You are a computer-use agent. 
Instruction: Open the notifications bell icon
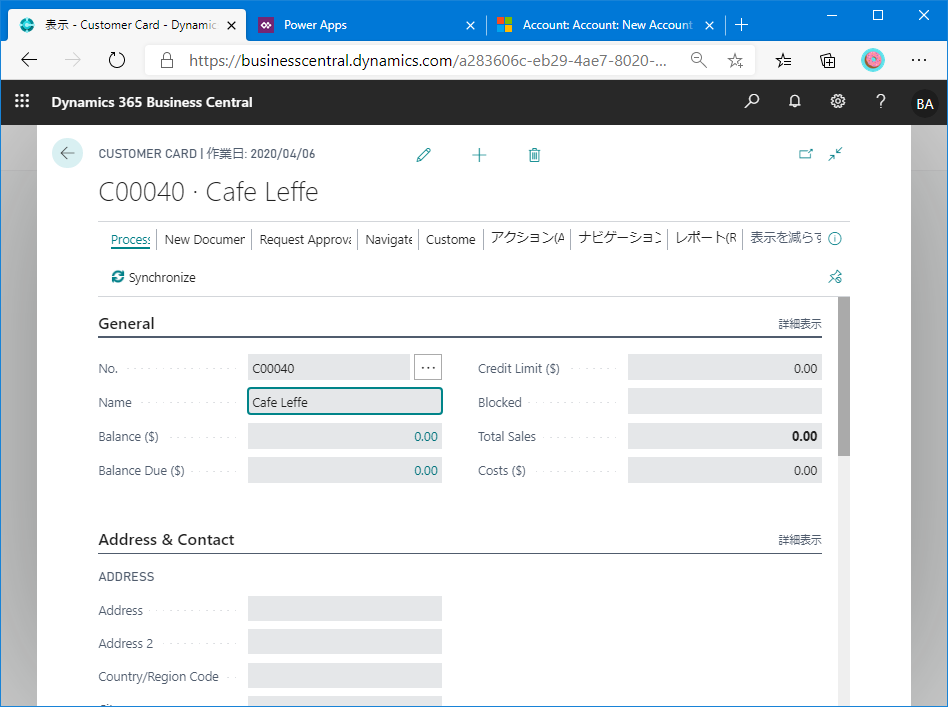794,101
